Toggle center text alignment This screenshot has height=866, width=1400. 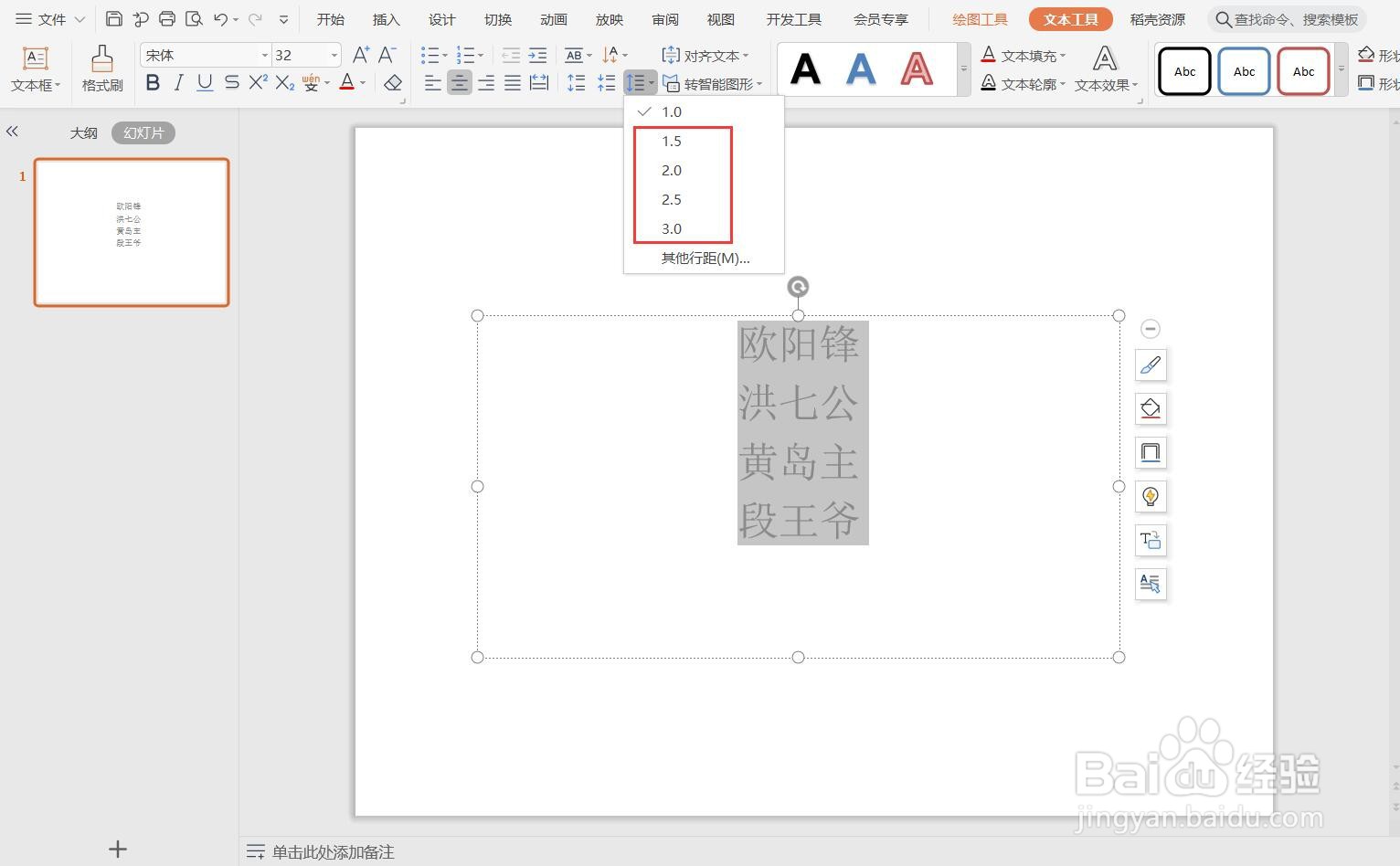point(460,83)
